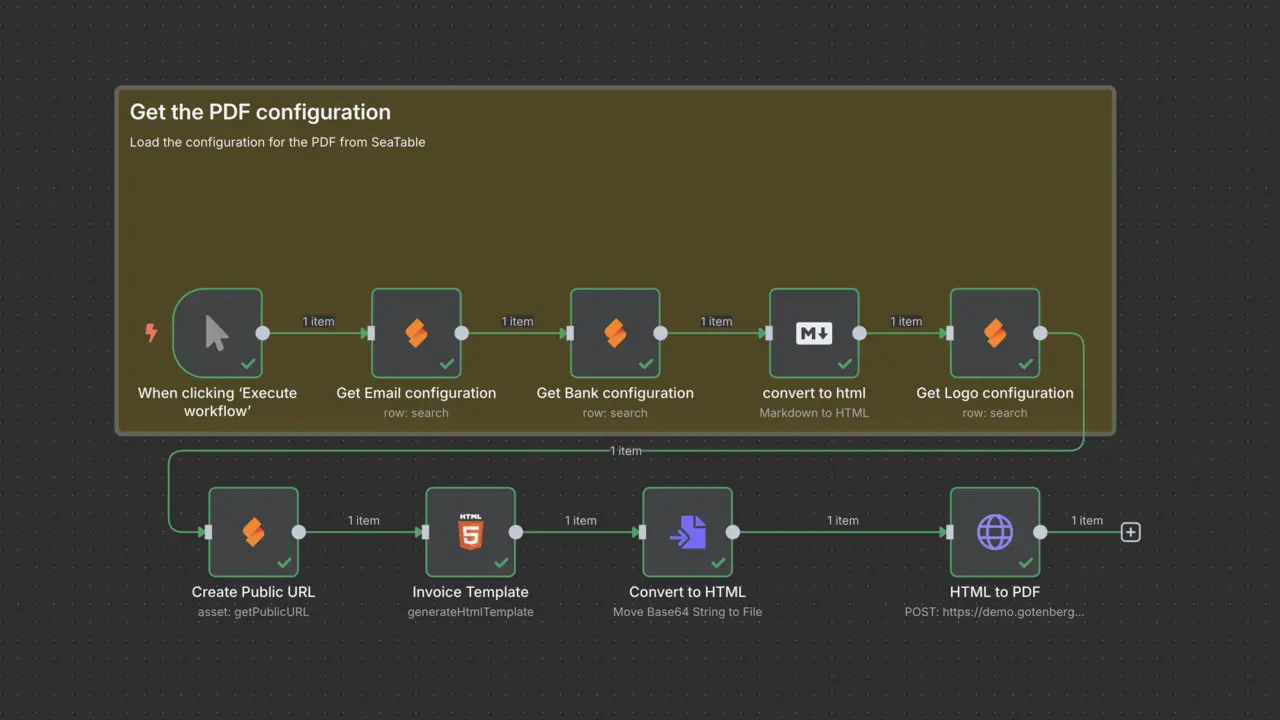This screenshot has width=1280, height=720.
Task: Click '1 item' between convert to html and Logo configuration
Action: pyautogui.click(x=906, y=322)
